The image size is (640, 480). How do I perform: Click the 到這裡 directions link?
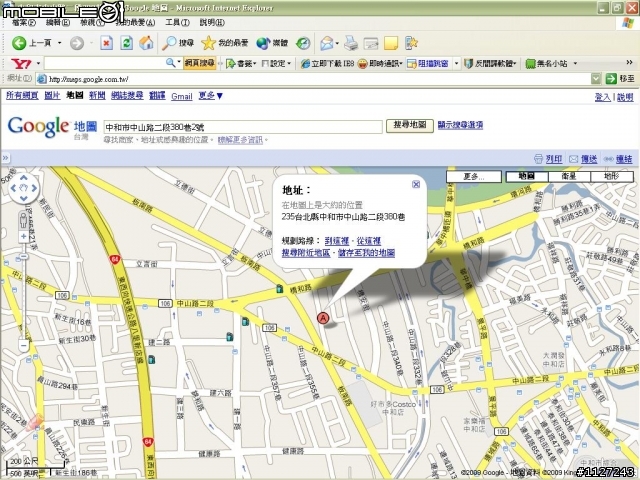point(337,241)
